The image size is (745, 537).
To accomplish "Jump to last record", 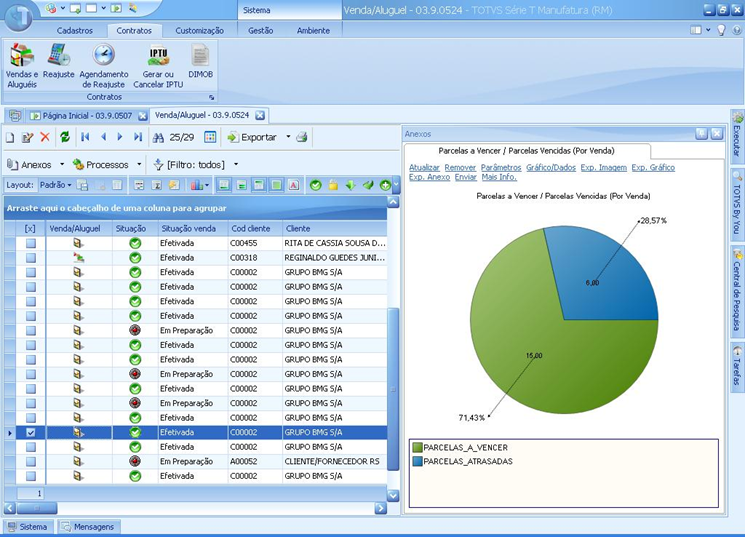I will [138, 137].
